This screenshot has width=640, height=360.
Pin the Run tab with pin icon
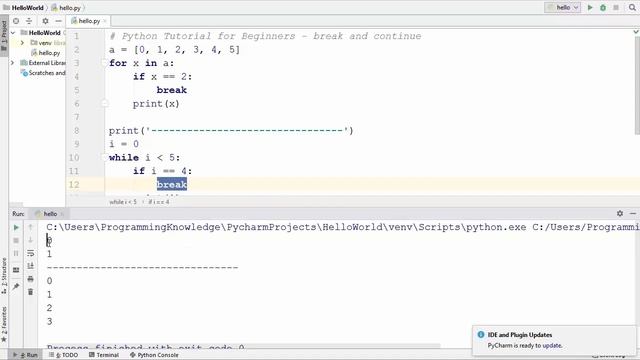coord(16,287)
